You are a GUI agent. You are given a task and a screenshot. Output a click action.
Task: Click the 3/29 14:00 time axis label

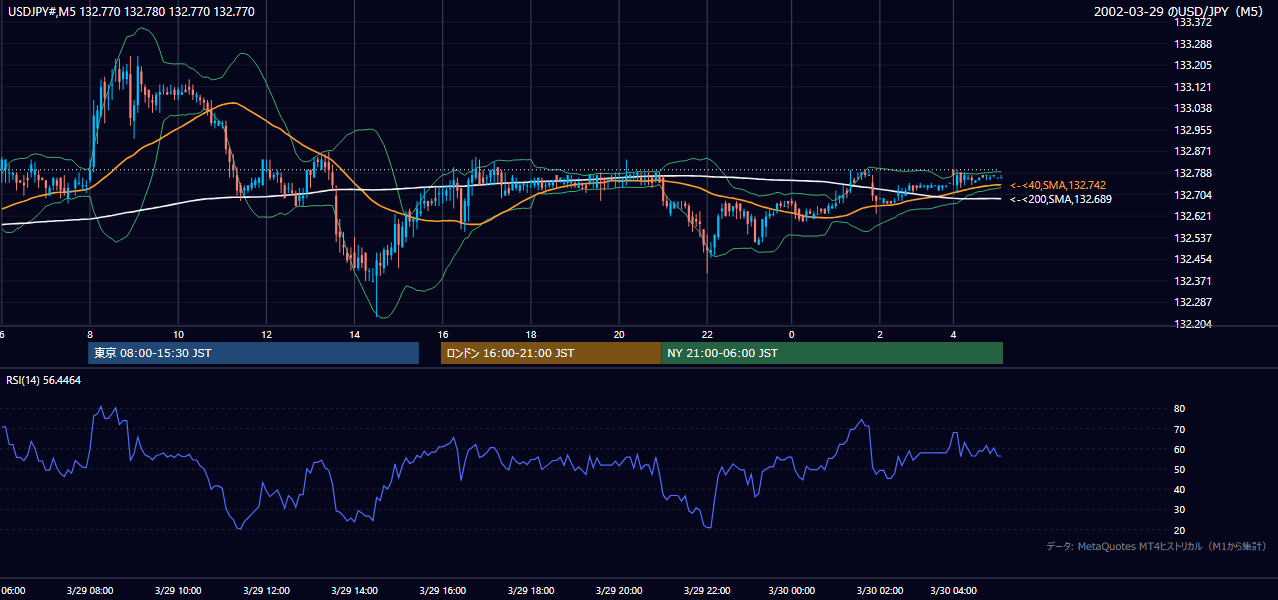[354, 591]
